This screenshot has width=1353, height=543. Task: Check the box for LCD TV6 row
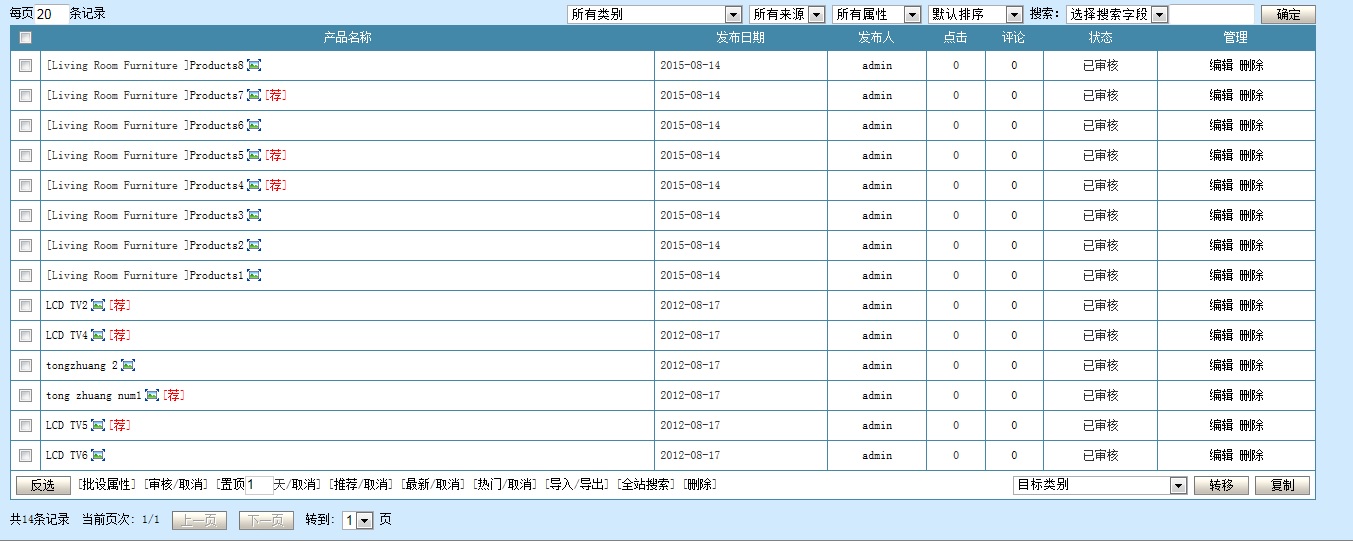click(25, 456)
